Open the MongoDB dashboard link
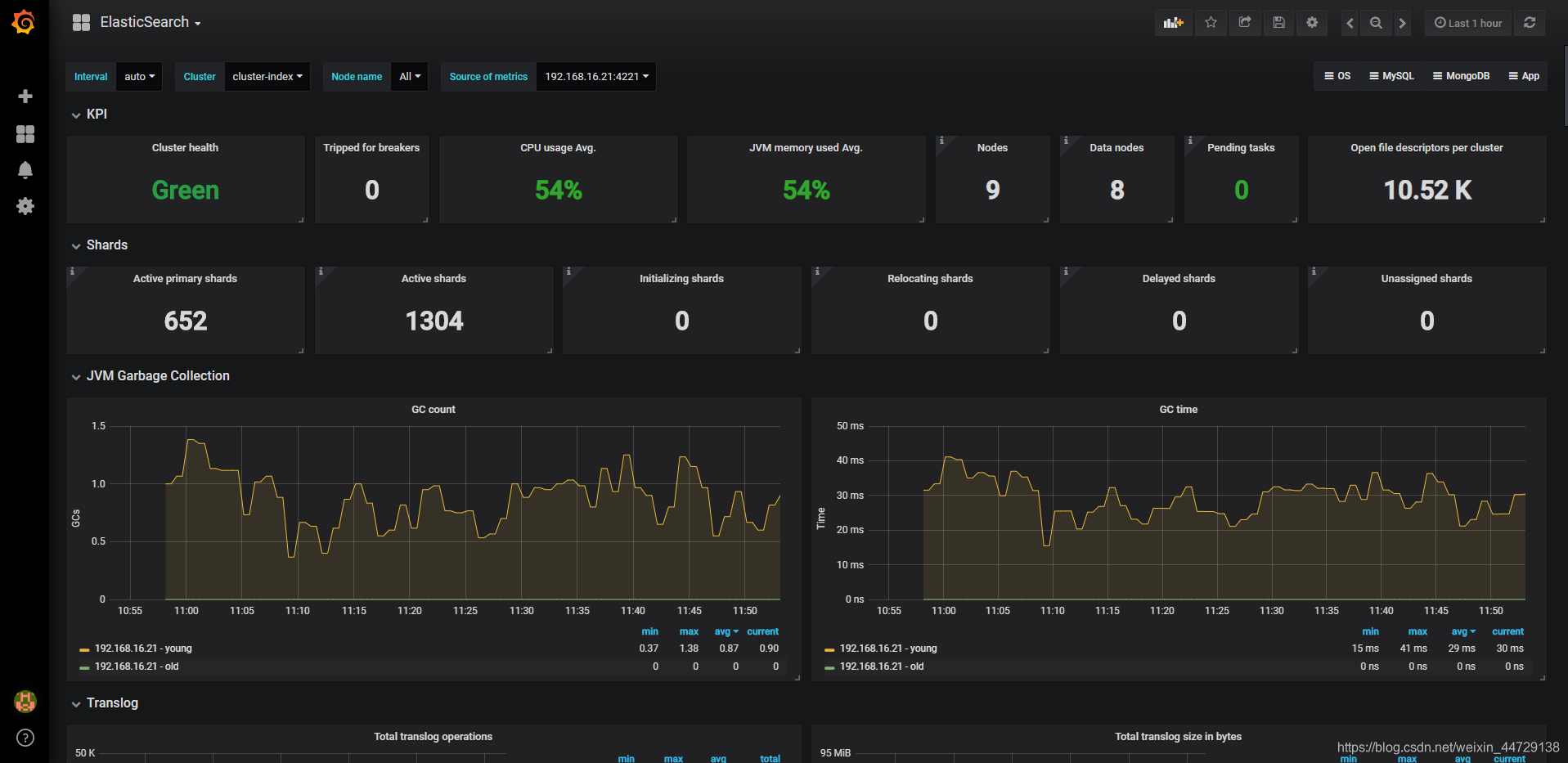This screenshot has height=763, width=1568. click(x=1461, y=76)
